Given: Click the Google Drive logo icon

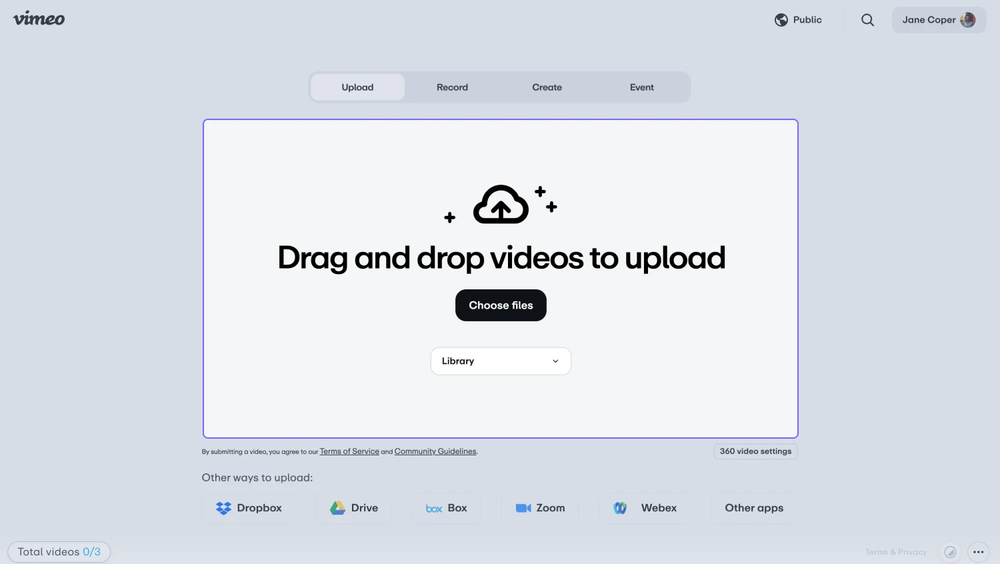Looking at the screenshot, I should click(x=337, y=508).
